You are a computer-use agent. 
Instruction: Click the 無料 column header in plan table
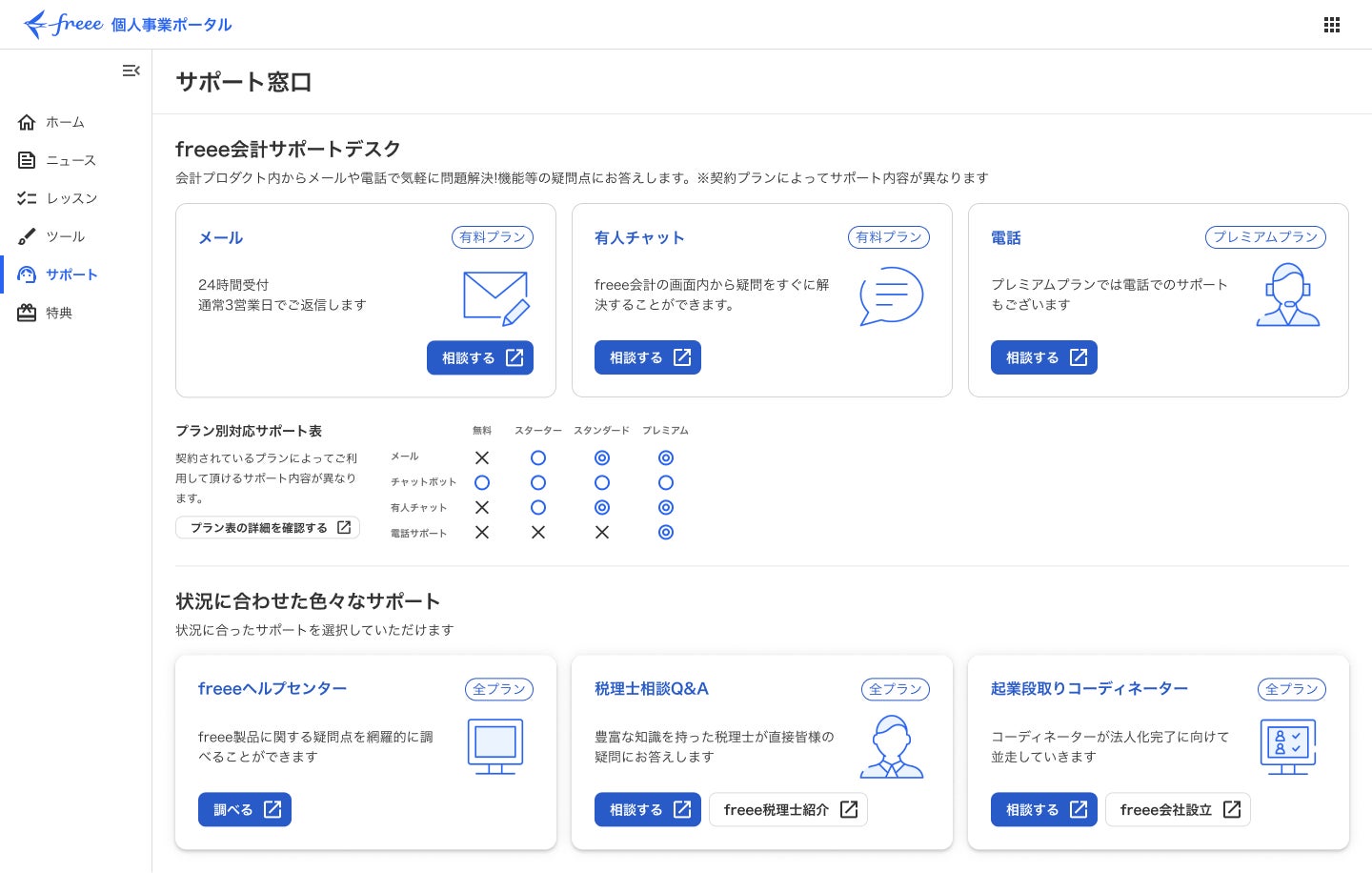tap(482, 431)
